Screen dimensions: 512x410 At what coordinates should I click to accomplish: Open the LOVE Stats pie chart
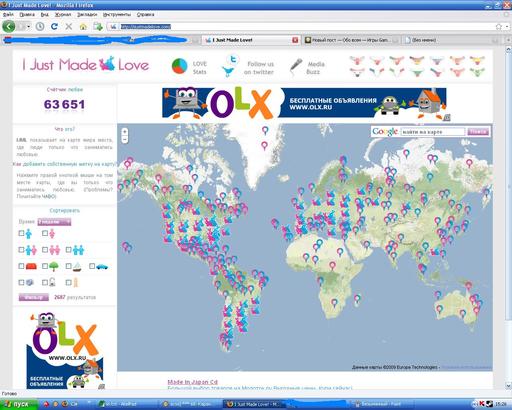tap(179, 66)
